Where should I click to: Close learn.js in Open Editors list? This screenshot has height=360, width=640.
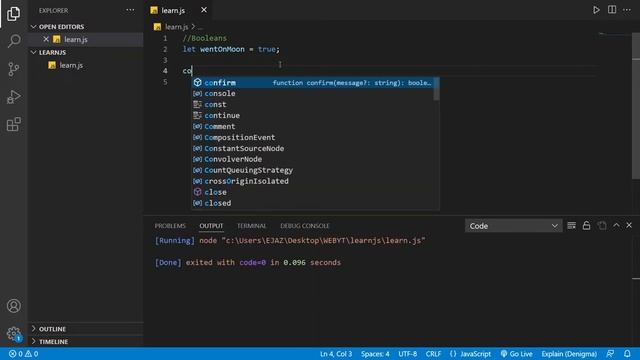point(46,39)
